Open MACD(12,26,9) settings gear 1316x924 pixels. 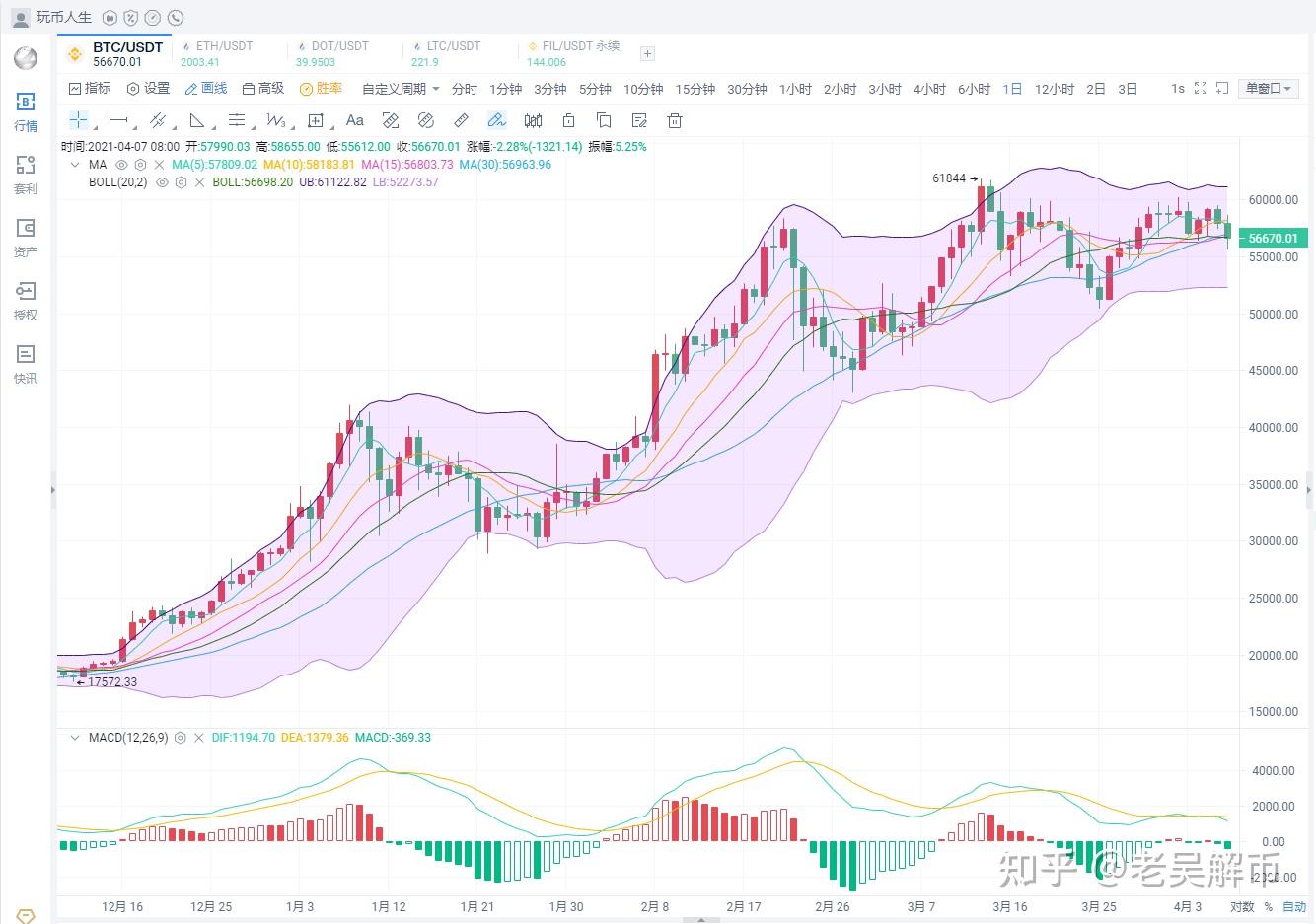[180, 738]
